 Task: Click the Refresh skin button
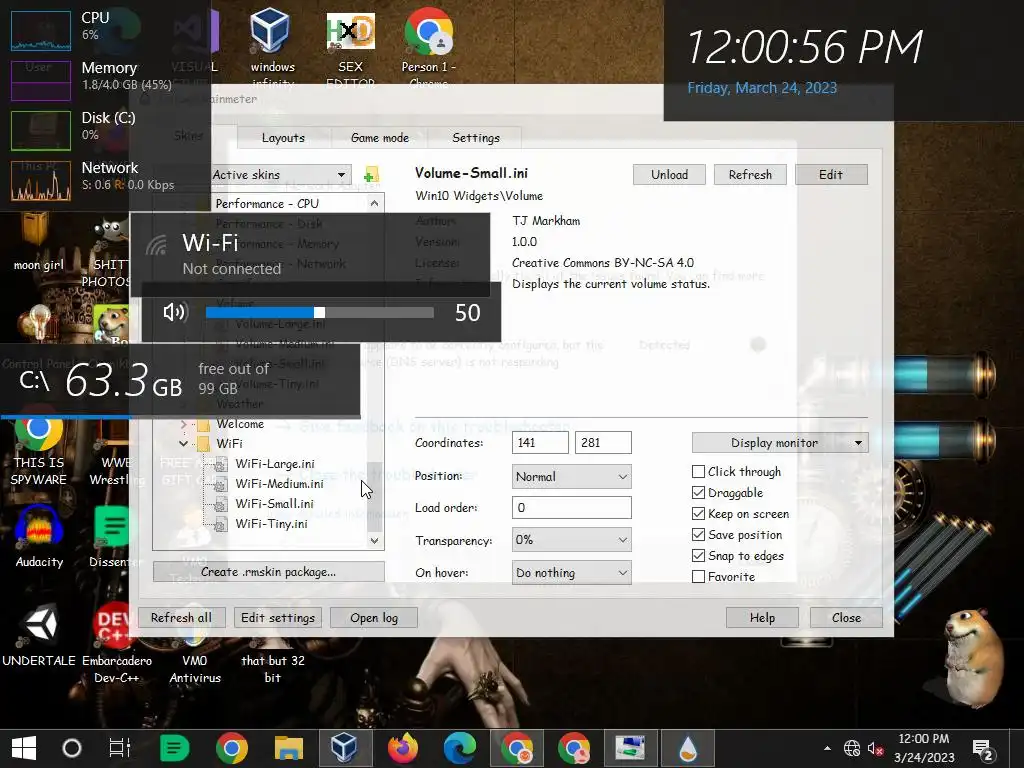click(x=750, y=174)
